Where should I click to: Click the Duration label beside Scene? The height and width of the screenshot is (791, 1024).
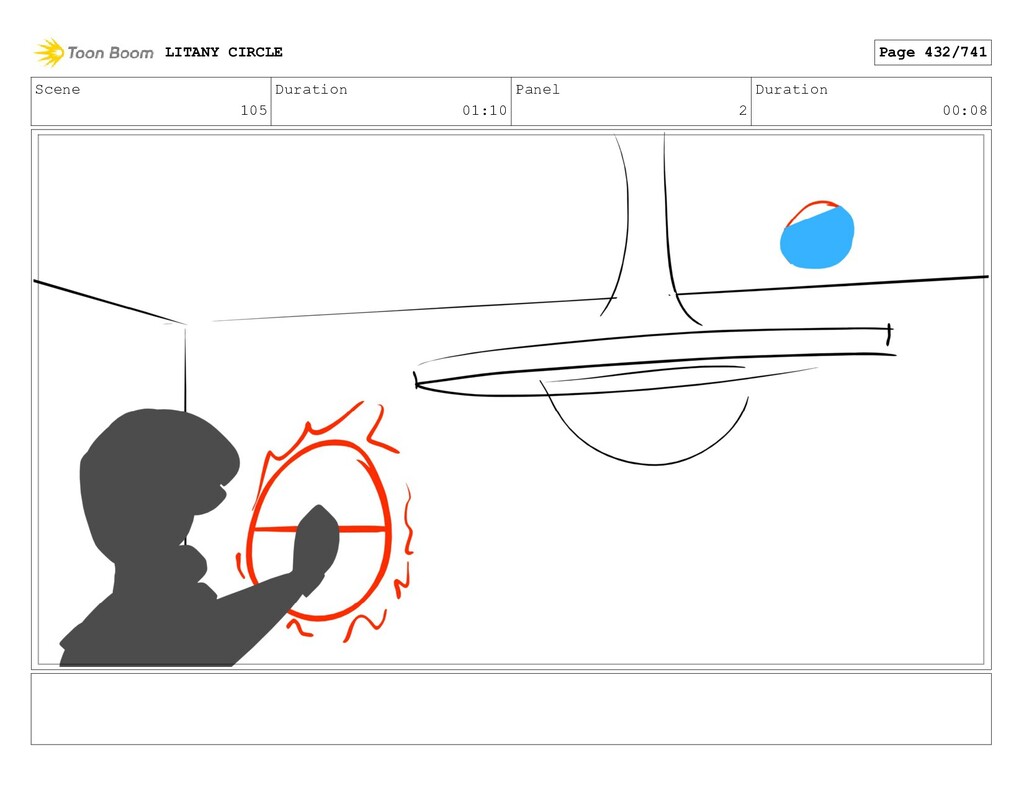tap(311, 89)
